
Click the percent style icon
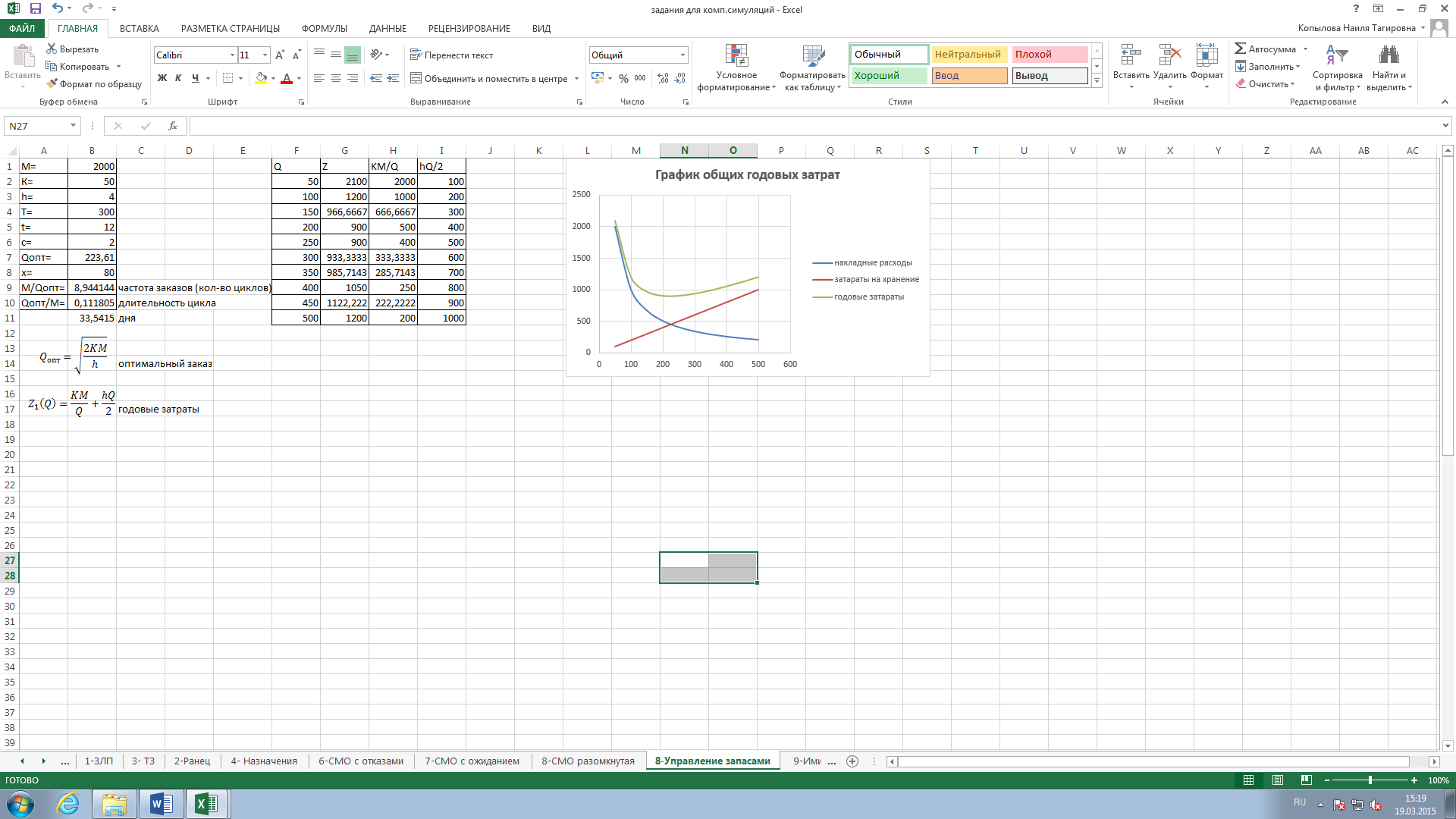pos(623,78)
